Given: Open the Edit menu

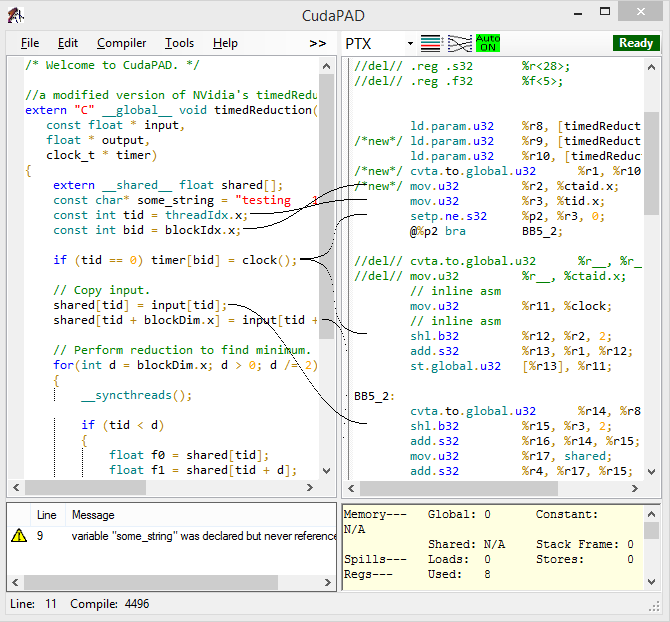Looking at the screenshot, I should click(x=68, y=43).
